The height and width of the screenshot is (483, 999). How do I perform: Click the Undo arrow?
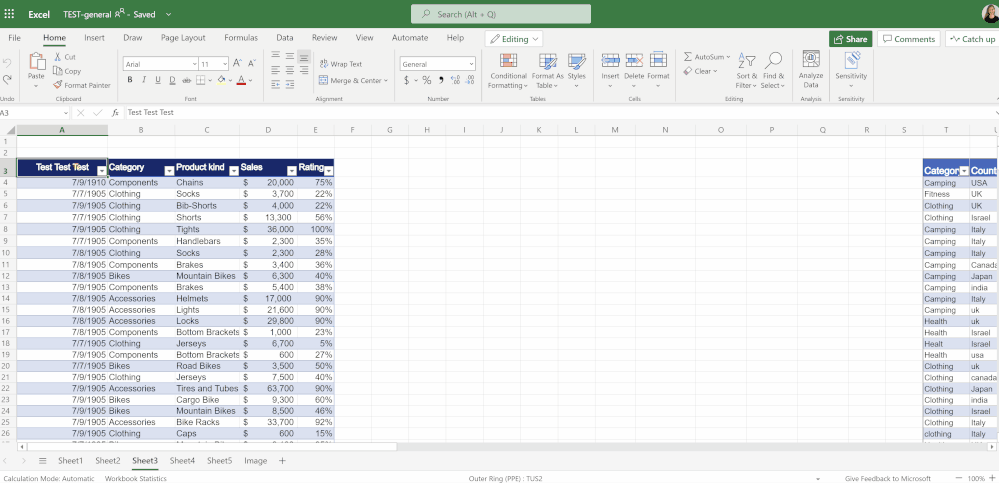tap(7, 64)
